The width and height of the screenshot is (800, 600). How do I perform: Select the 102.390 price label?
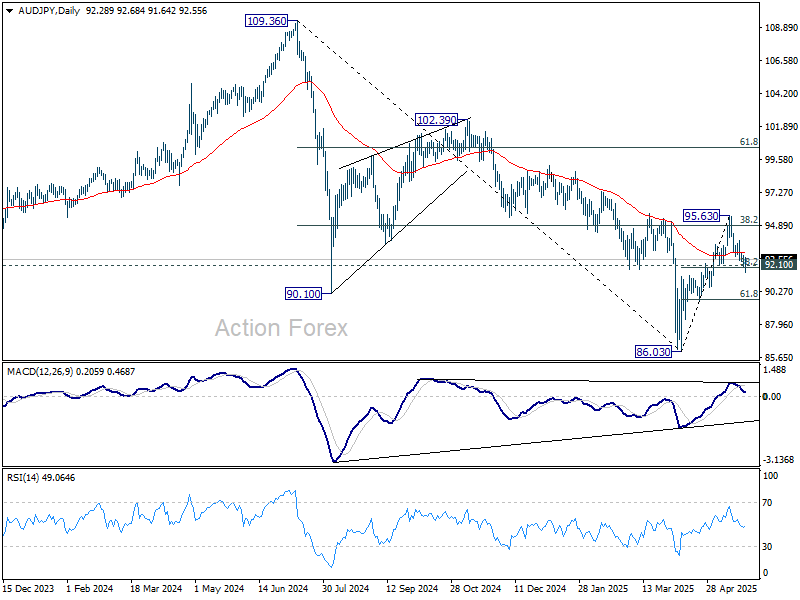pyautogui.click(x=436, y=120)
